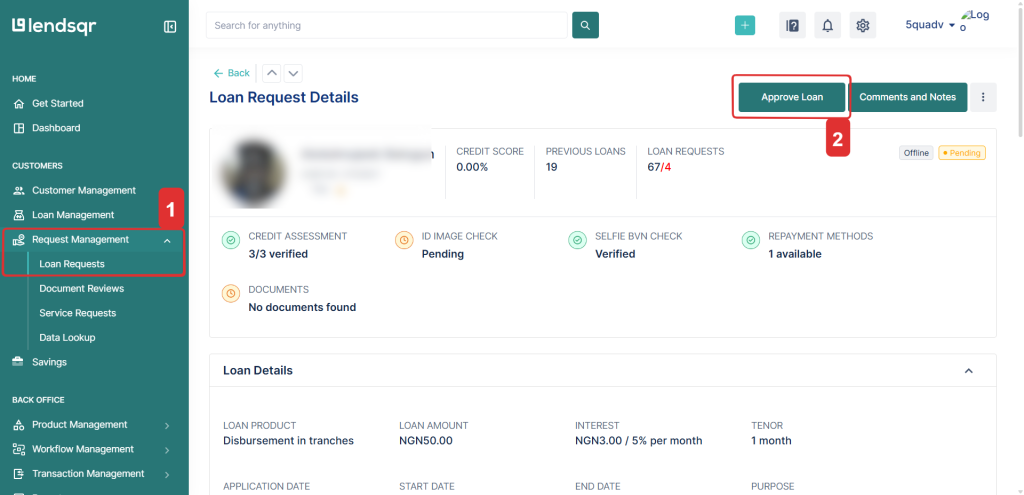Click the Get Started home icon

19,103
